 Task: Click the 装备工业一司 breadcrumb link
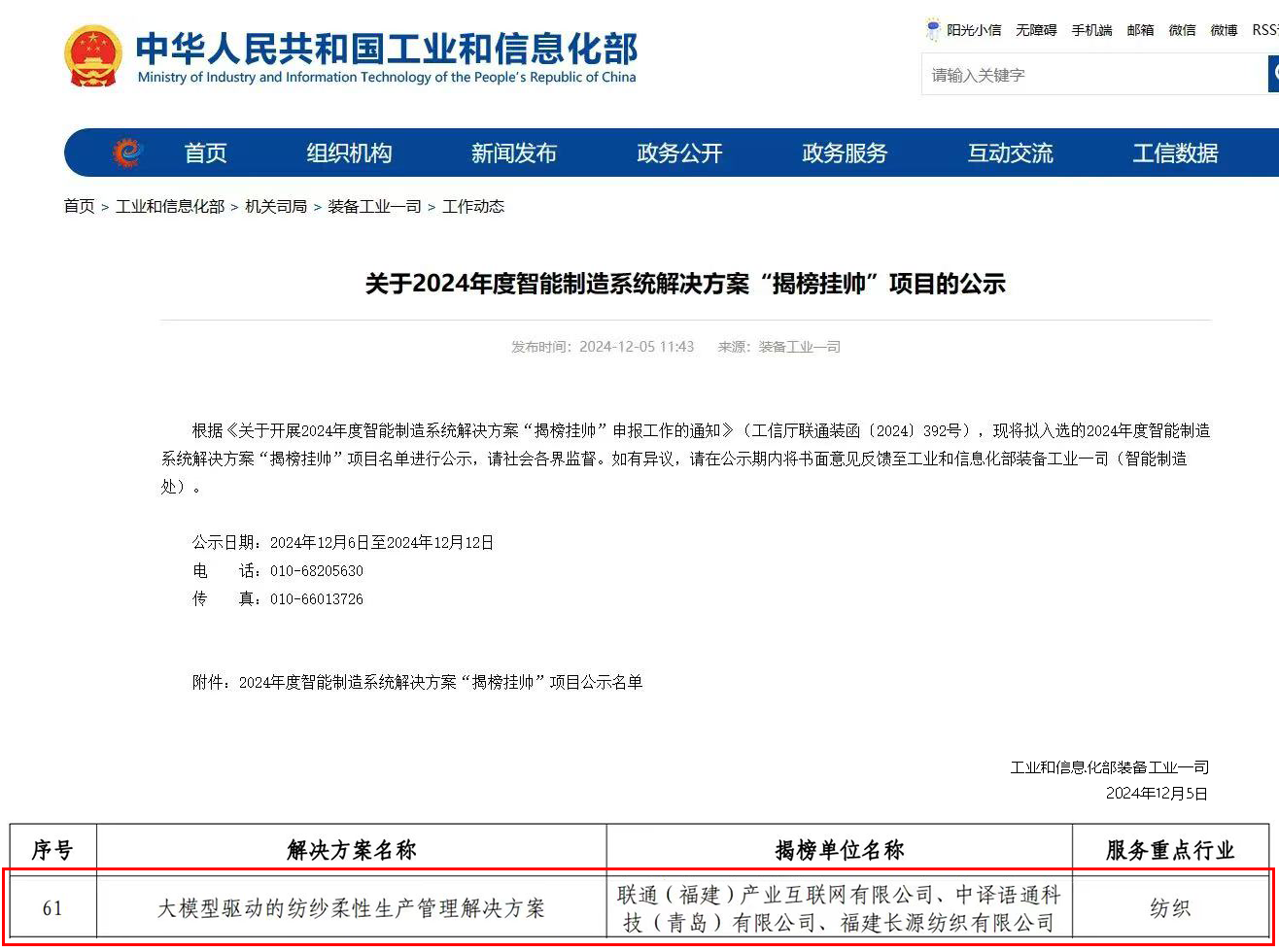pos(374,206)
